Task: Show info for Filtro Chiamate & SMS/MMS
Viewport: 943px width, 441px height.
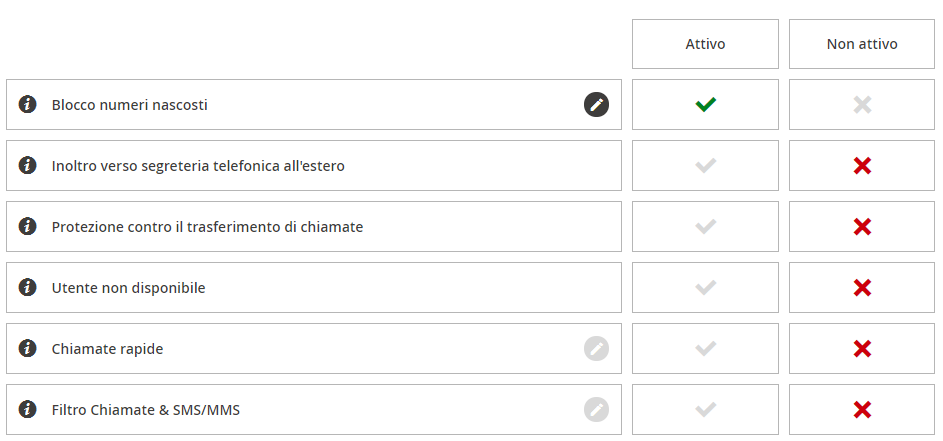Action: click(x=27, y=410)
